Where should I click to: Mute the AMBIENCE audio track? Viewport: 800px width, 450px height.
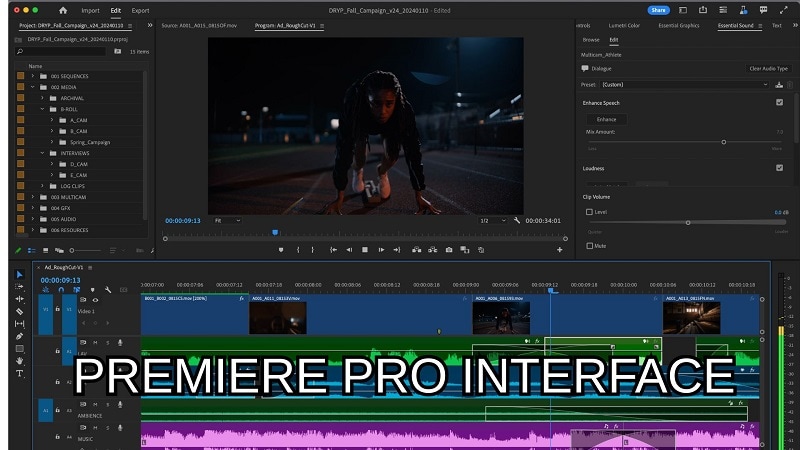point(95,405)
